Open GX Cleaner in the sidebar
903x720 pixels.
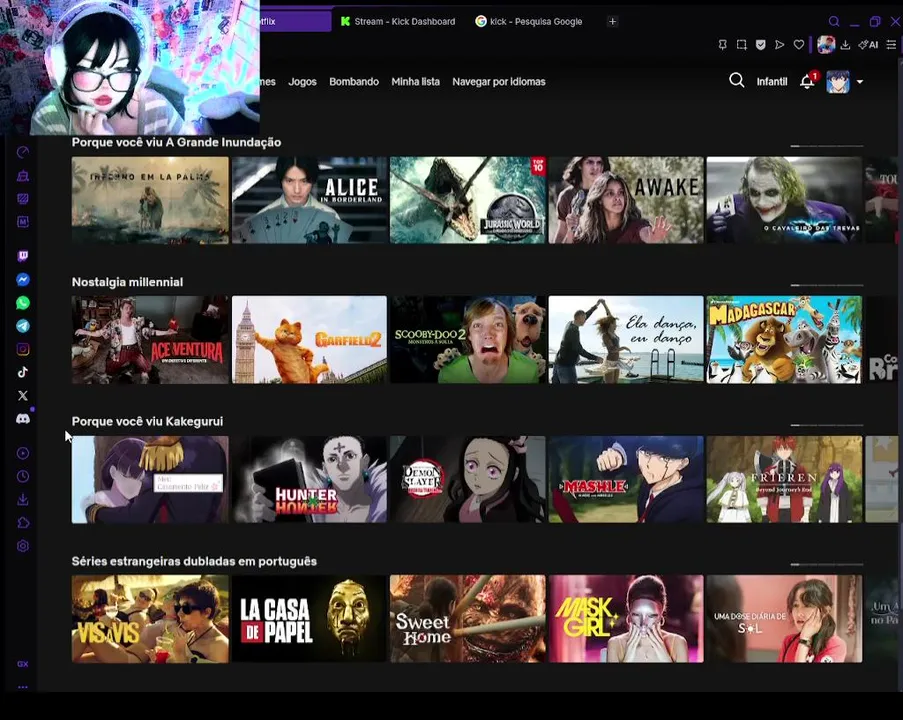click(22, 176)
